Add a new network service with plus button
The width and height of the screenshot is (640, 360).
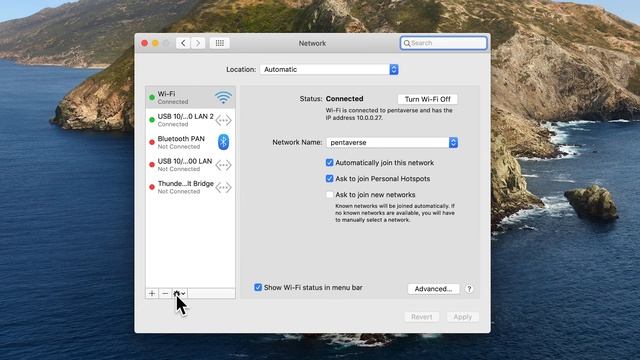[x=152, y=293]
